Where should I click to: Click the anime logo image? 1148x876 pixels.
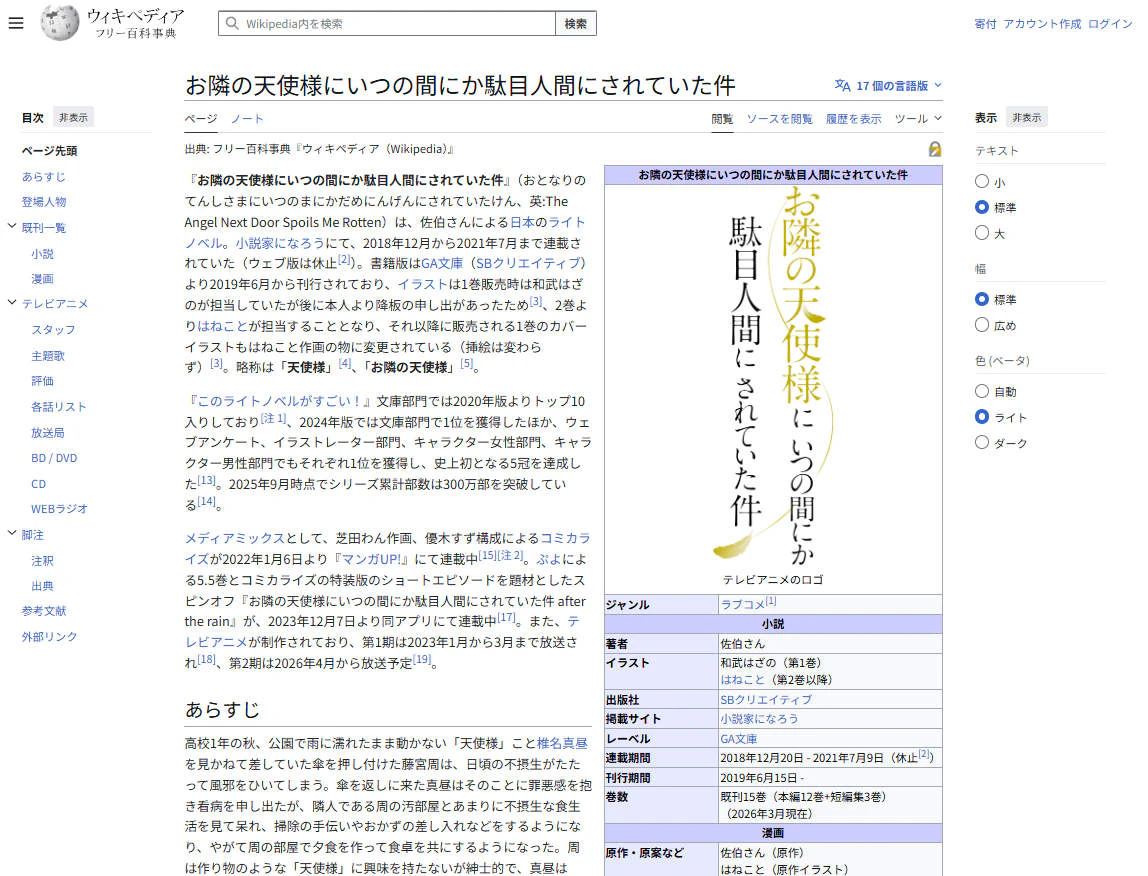pyautogui.click(x=773, y=375)
